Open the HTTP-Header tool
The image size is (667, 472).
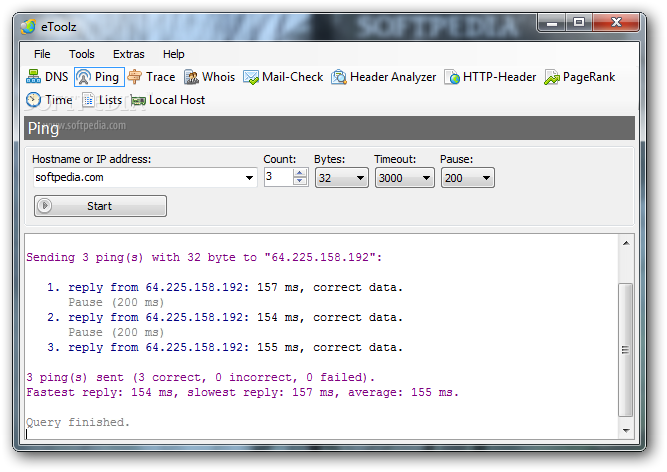490,77
